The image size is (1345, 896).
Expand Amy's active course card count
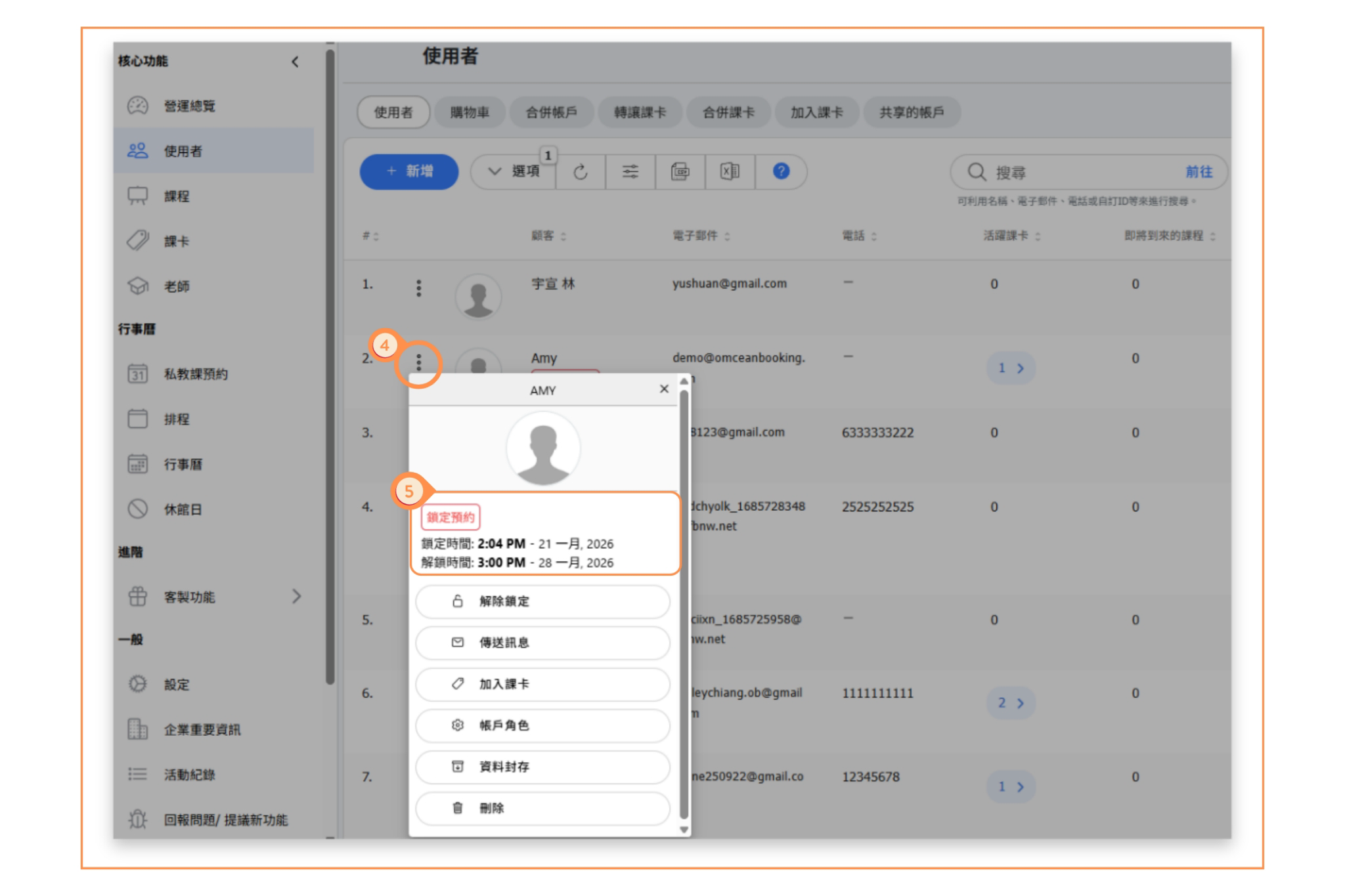(x=1010, y=368)
